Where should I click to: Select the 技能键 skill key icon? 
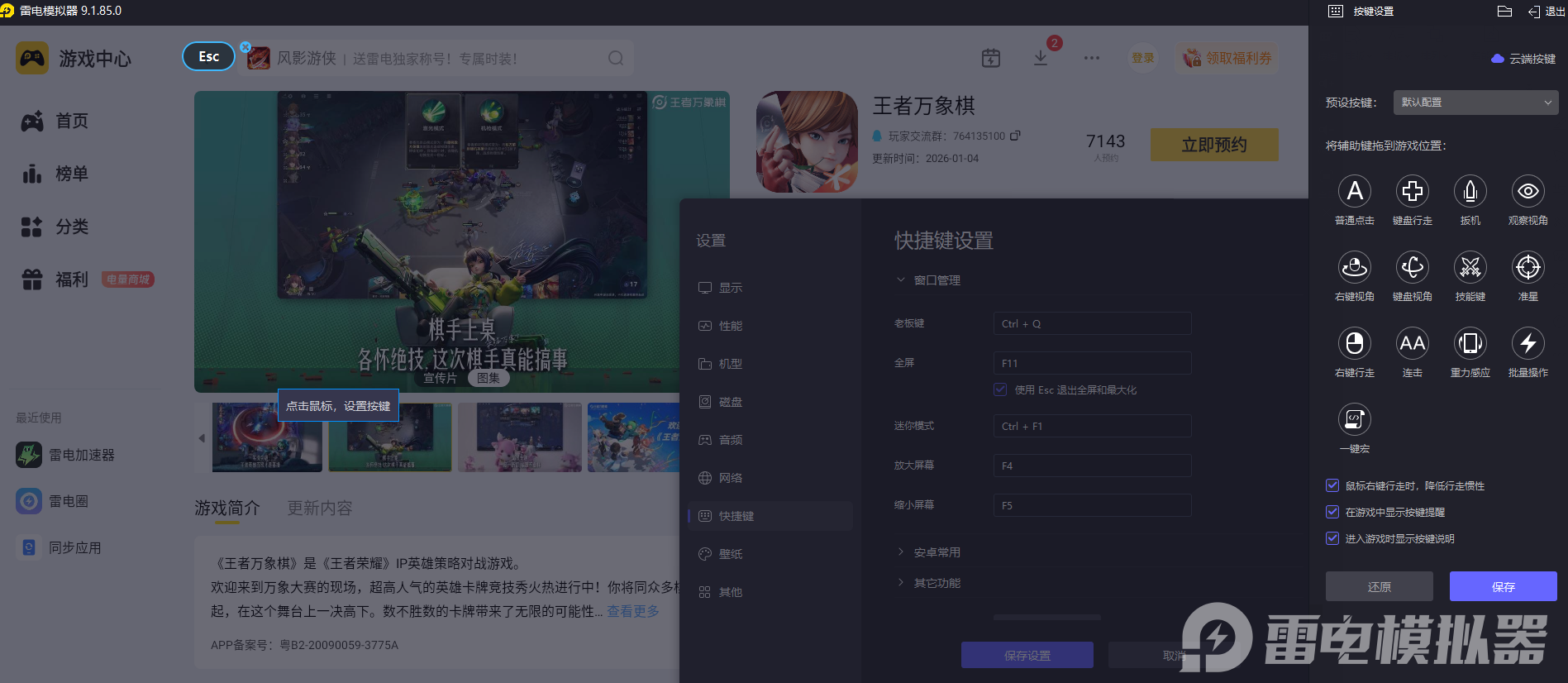click(1470, 267)
